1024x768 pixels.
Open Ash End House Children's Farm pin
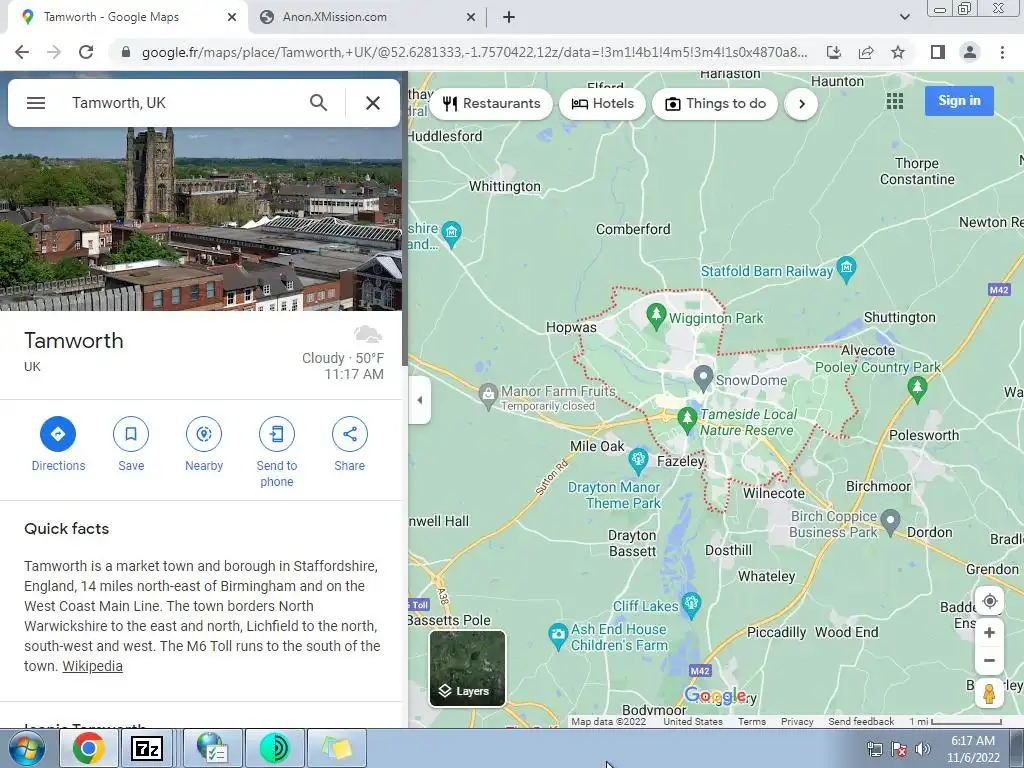(x=558, y=635)
